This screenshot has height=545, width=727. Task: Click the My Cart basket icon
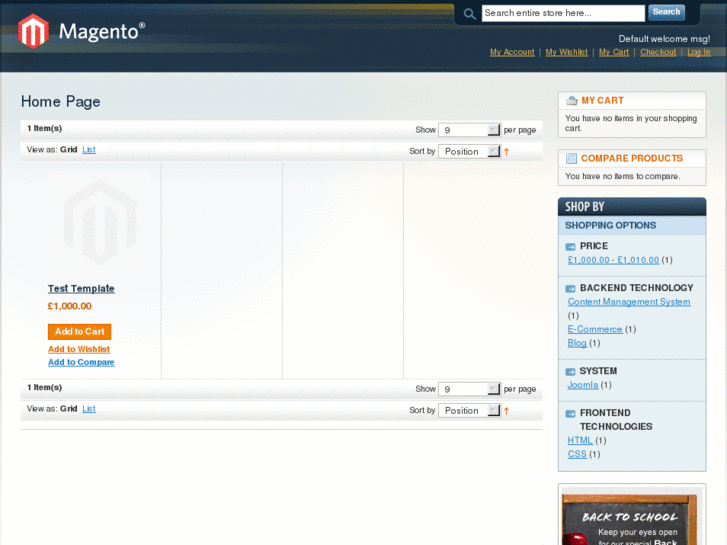point(572,100)
